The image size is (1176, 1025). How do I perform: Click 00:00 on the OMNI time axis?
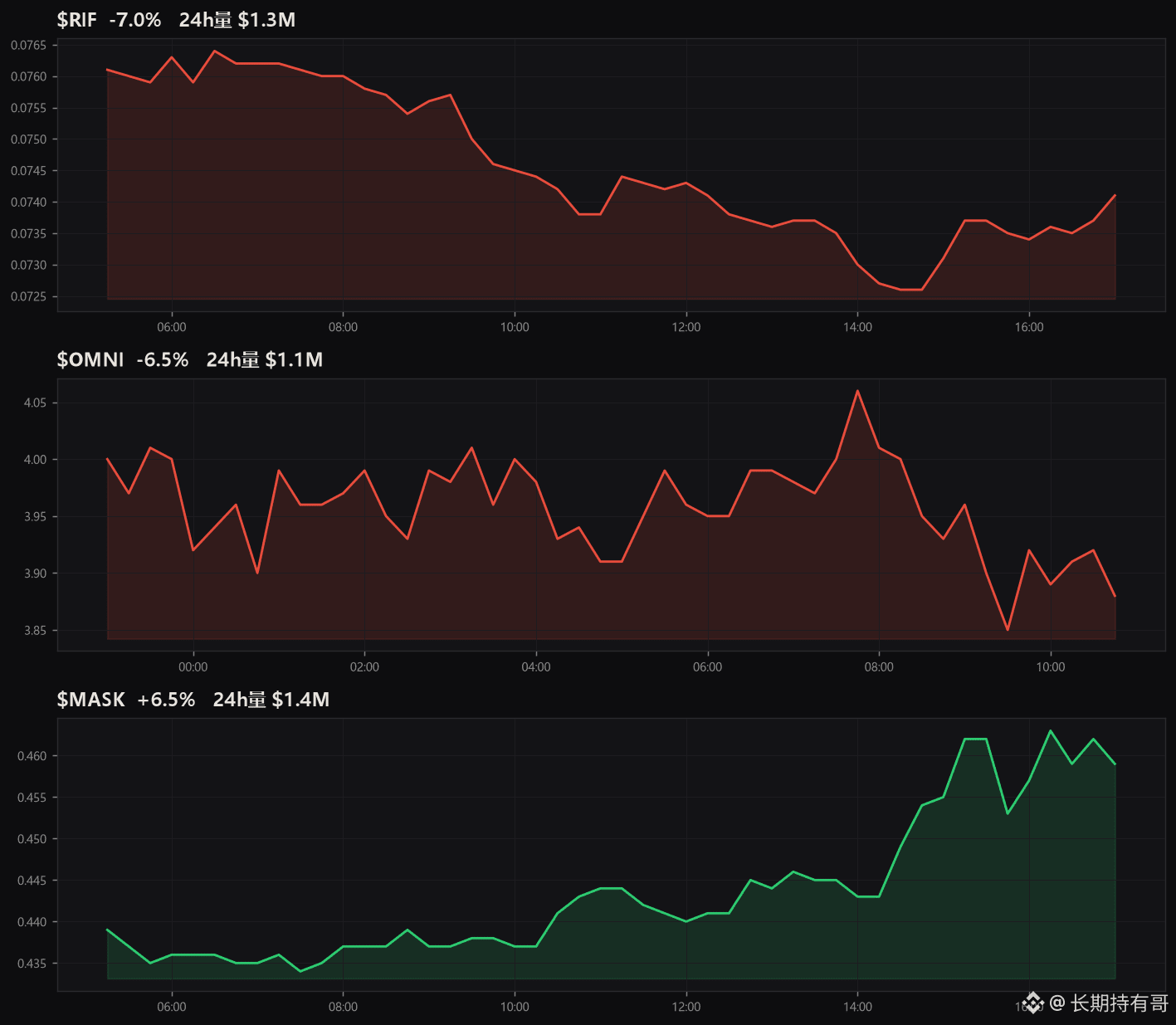point(193,666)
